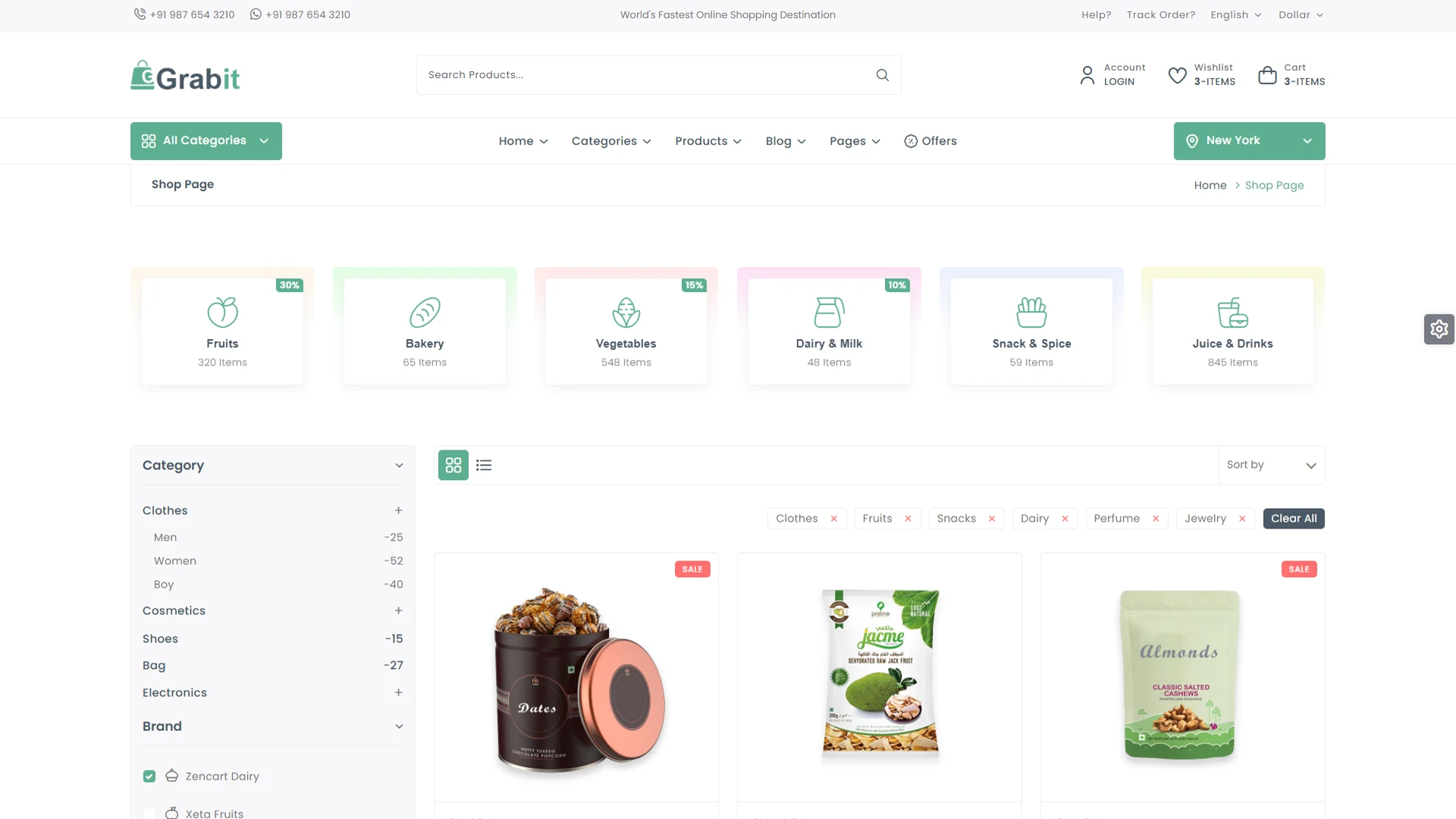Select the Women subcategory
This screenshot has height=819, width=1456.
(x=175, y=560)
